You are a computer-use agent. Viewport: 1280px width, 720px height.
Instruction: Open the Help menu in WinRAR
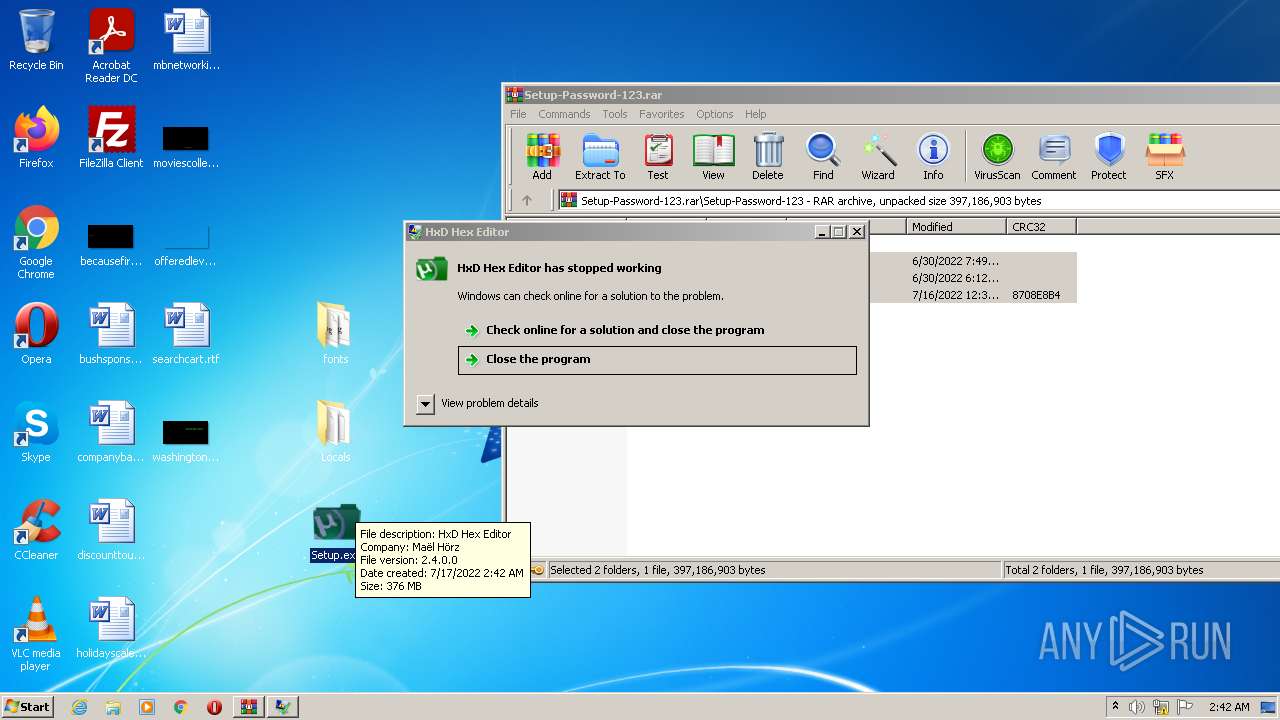point(756,114)
